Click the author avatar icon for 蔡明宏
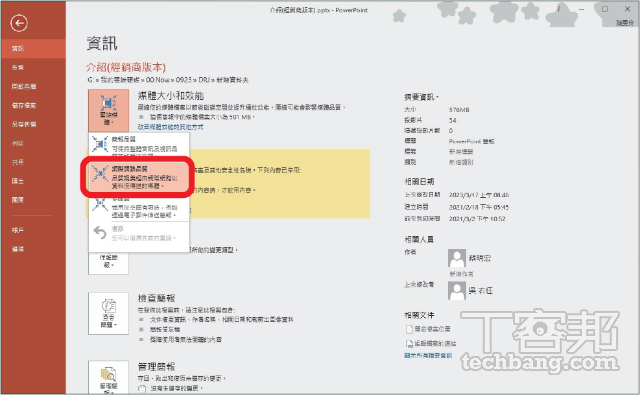 point(457,258)
